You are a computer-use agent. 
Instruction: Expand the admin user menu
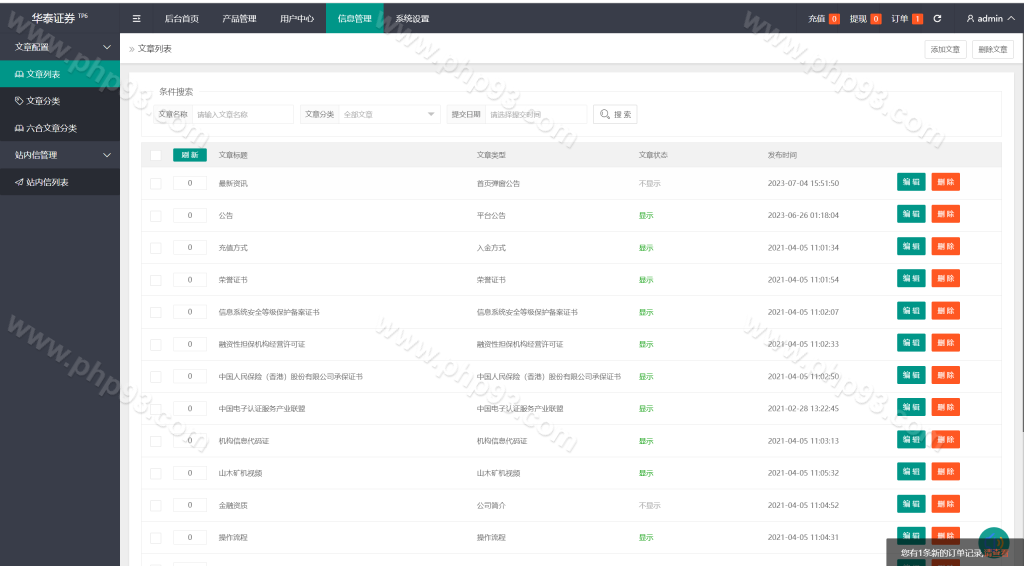click(990, 18)
